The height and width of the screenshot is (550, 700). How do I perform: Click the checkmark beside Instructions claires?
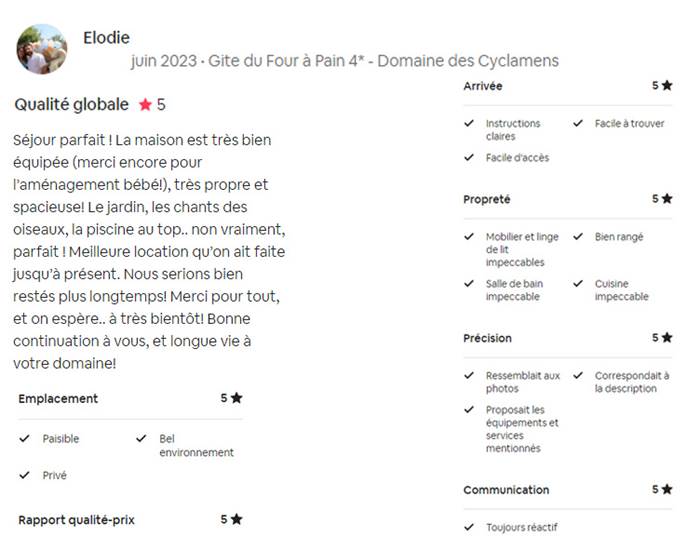[x=469, y=123]
